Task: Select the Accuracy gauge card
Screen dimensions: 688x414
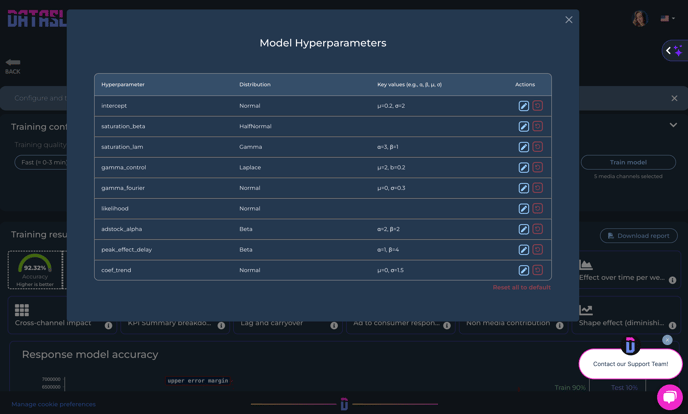Action: coord(35,270)
